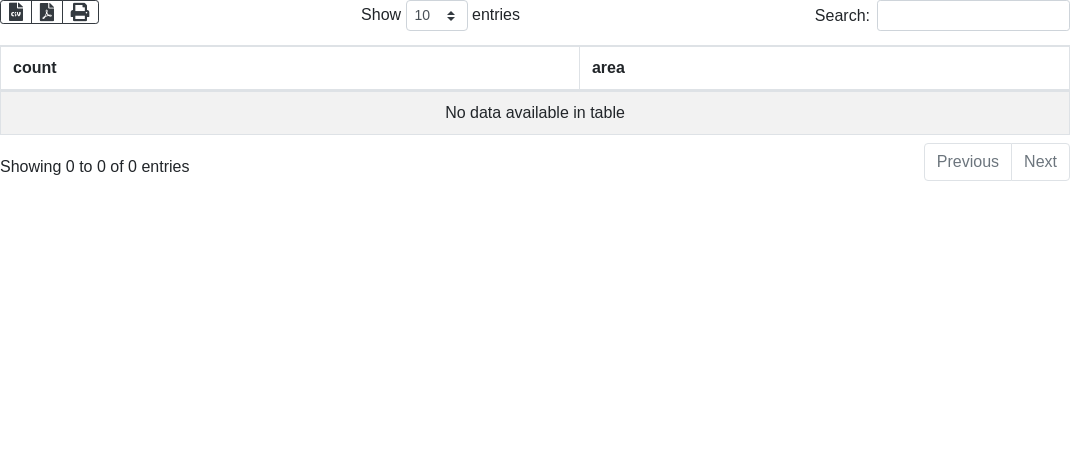Click the 'count' header text

click(35, 68)
